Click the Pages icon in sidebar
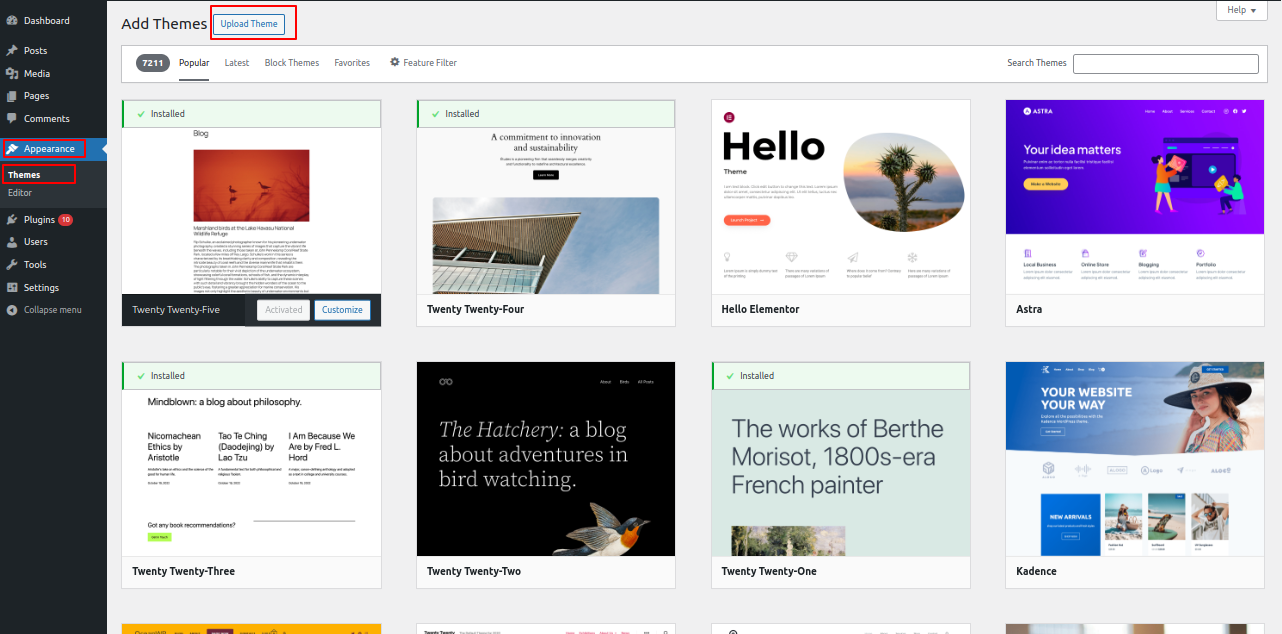The width and height of the screenshot is (1282, 634). 12,96
